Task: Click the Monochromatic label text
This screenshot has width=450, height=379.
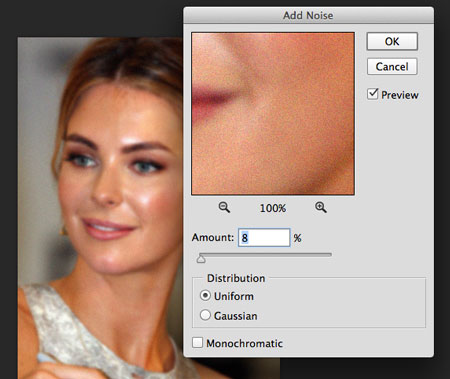Action: tap(244, 343)
